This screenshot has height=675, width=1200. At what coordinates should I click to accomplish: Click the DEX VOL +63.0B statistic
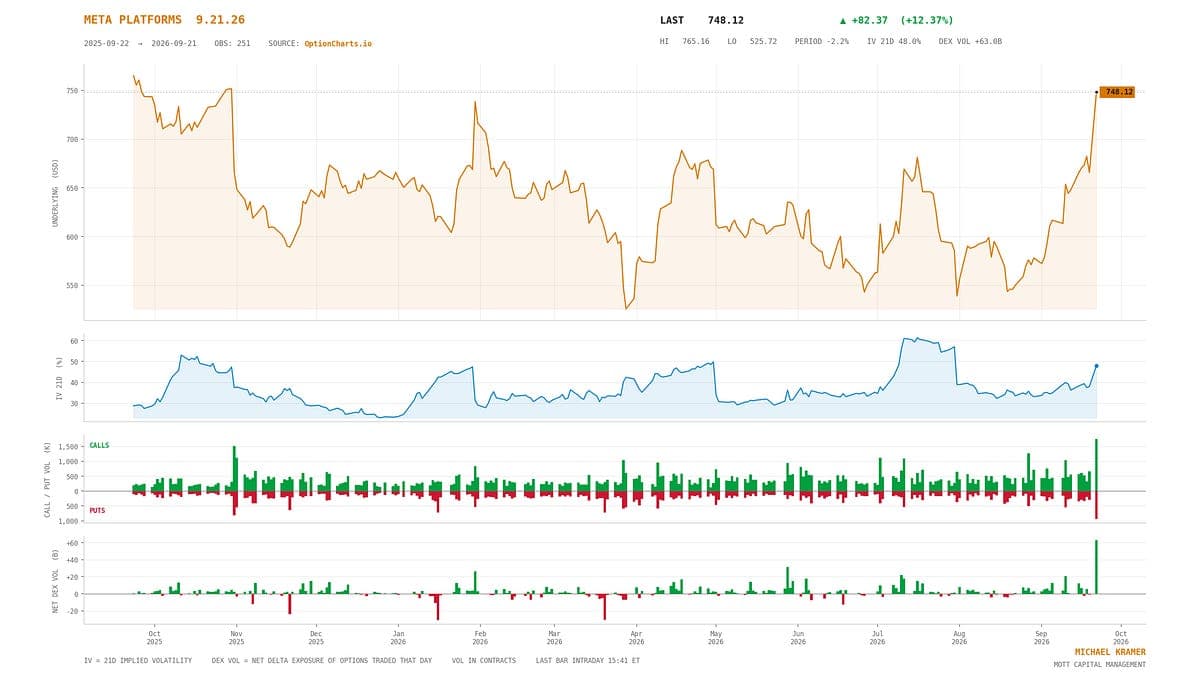[970, 41]
